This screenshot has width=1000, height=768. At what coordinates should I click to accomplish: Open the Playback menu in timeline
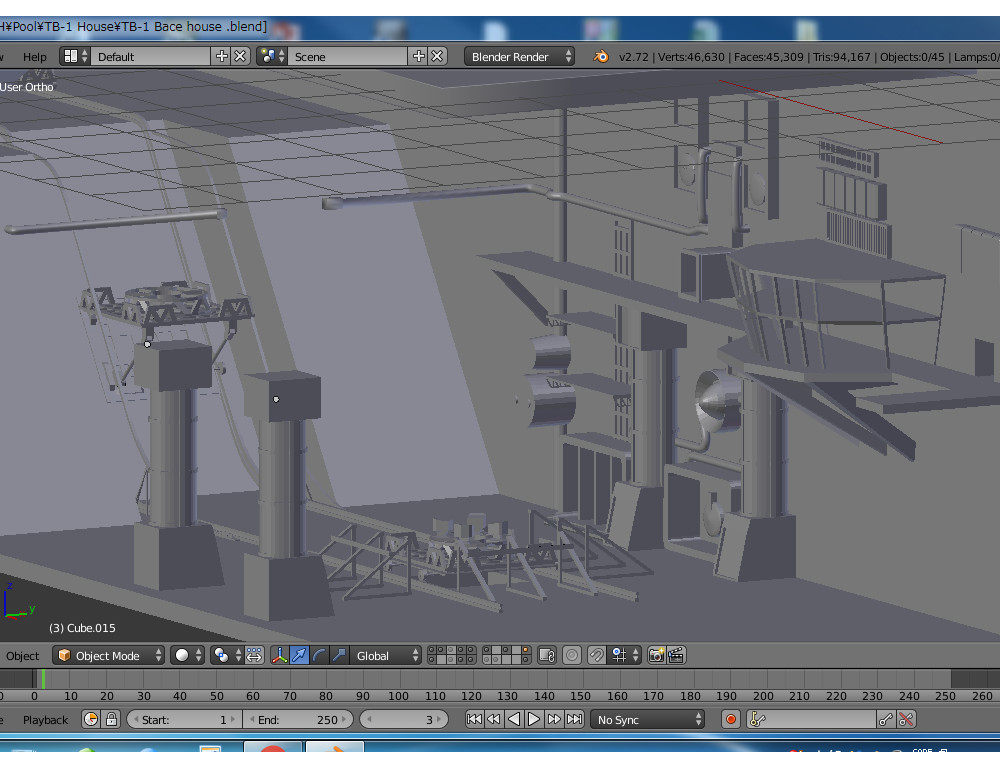click(x=45, y=720)
